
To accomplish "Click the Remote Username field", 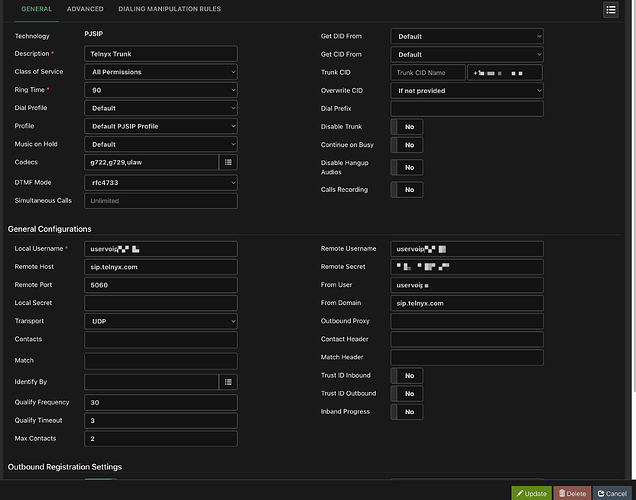I will (x=467, y=249).
